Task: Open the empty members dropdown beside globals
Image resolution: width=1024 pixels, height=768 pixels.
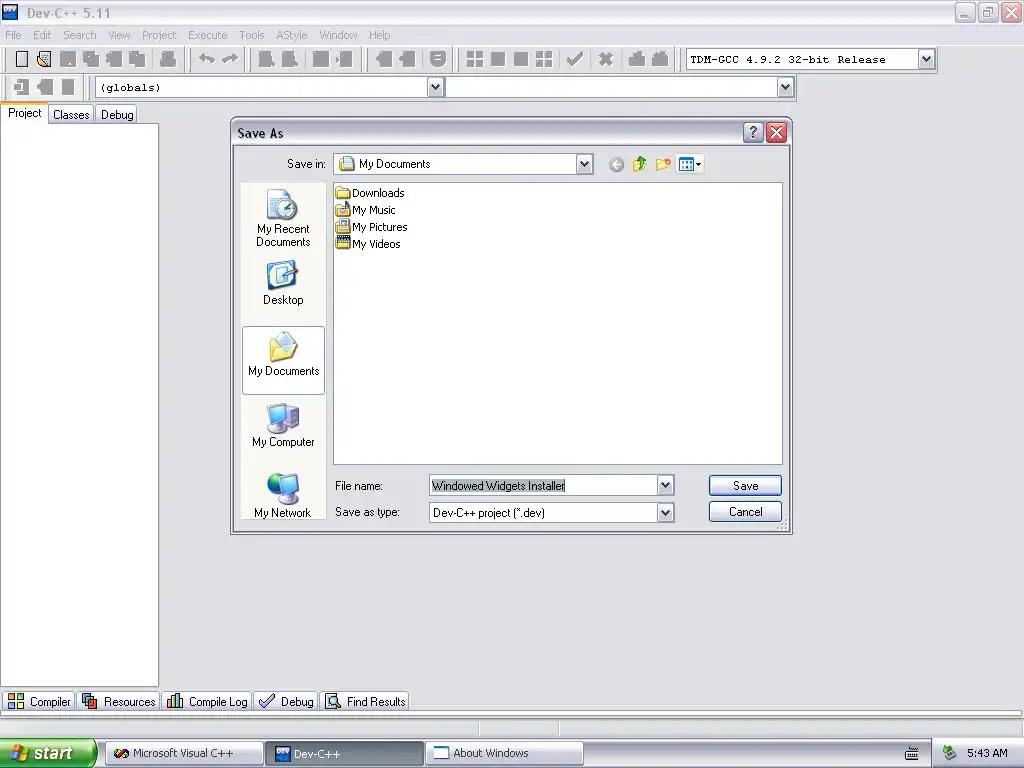Action: click(785, 87)
